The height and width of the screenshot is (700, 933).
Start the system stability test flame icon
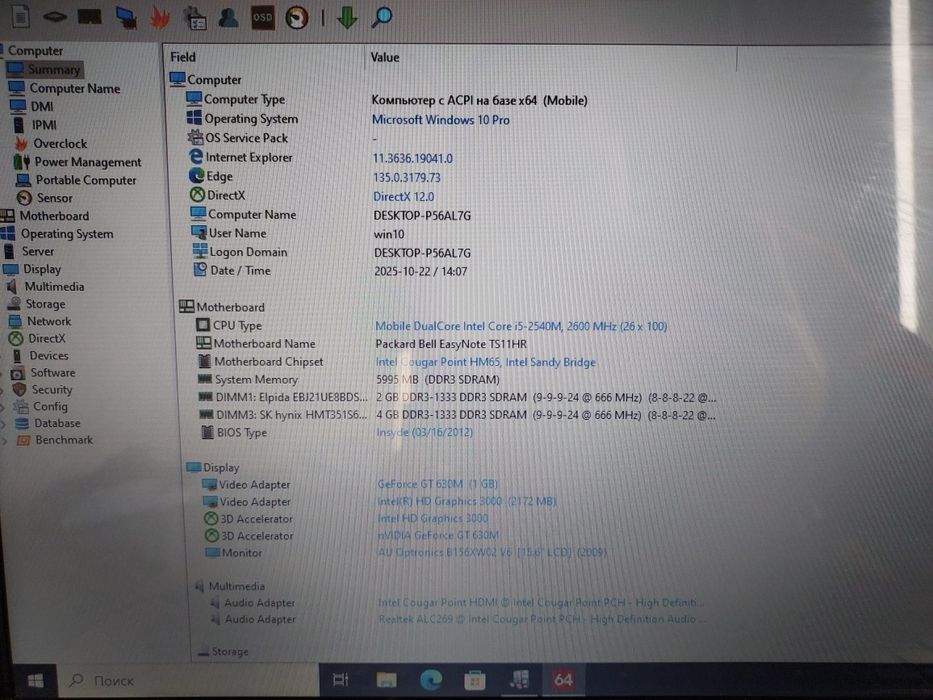[x=159, y=17]
